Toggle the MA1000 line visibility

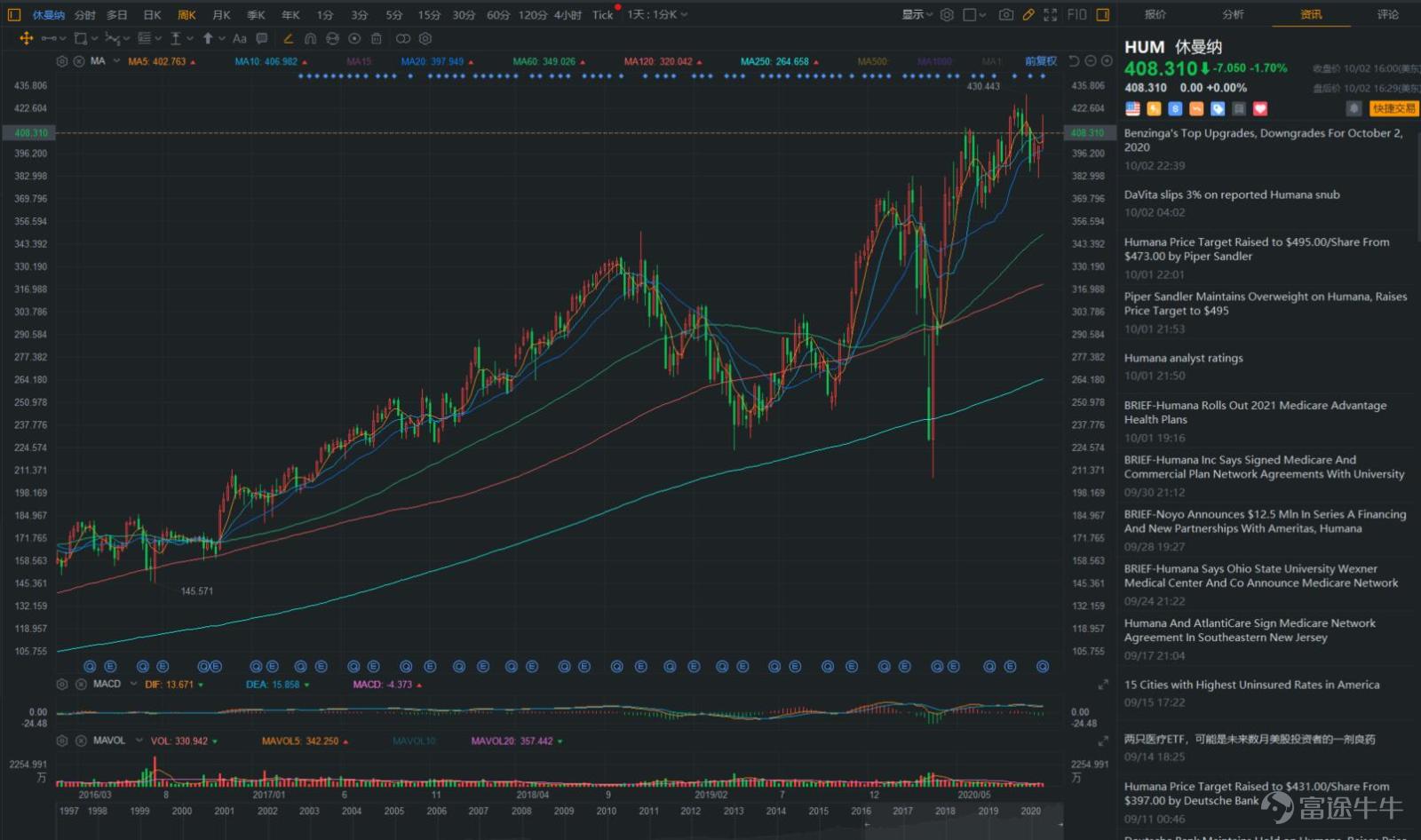point(934,61)
